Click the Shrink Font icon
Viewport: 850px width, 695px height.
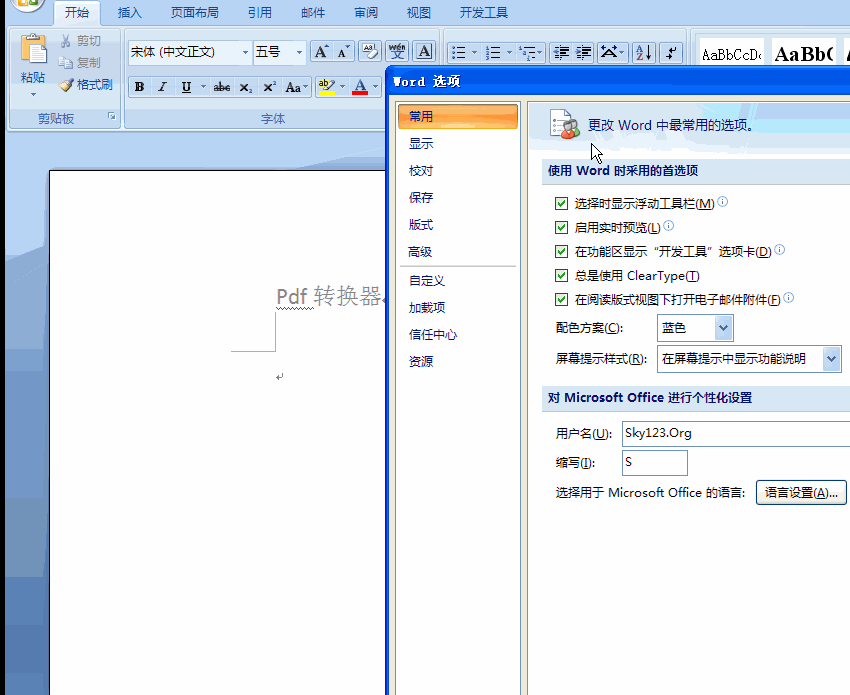(343, 52)
